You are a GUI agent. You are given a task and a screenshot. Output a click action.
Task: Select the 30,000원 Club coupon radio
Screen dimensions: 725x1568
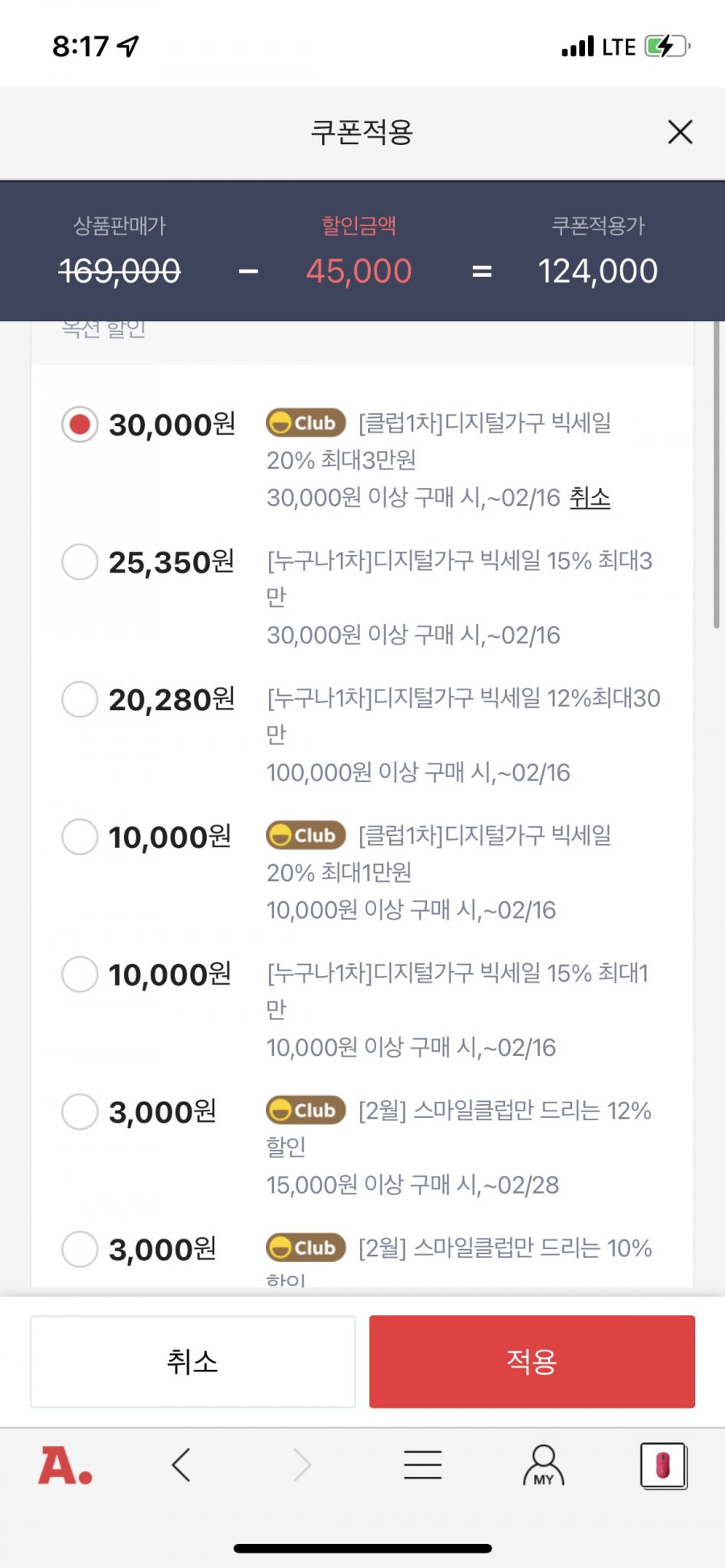coord(80,424)
